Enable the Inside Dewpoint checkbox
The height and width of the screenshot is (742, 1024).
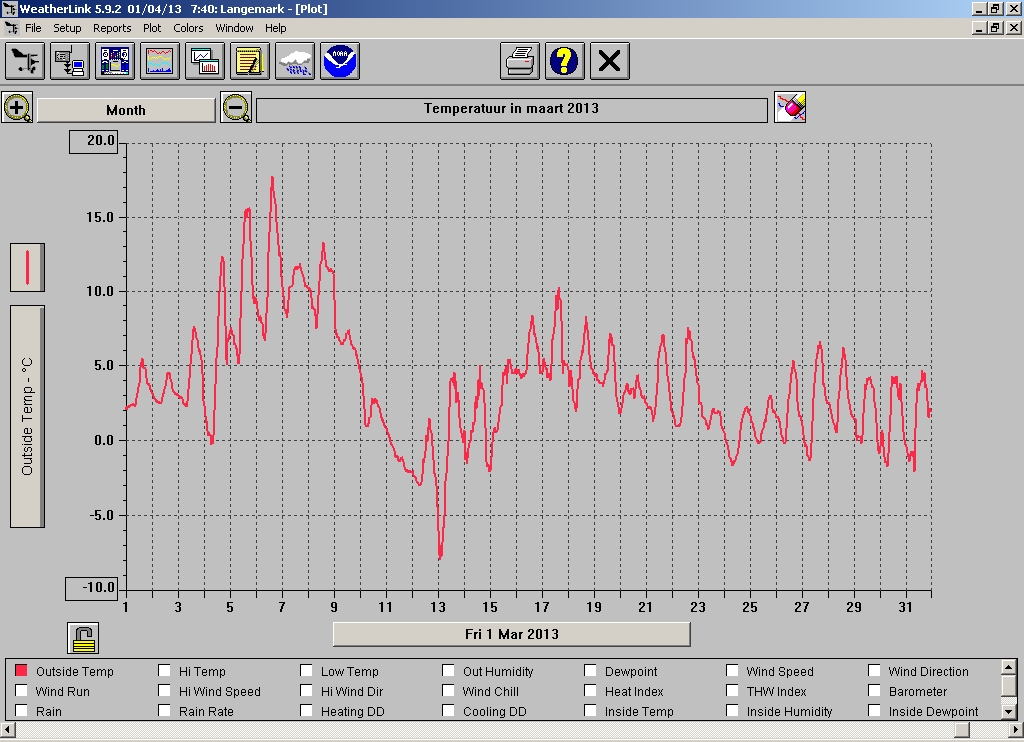pyautogui.click(x=874, y=711)
